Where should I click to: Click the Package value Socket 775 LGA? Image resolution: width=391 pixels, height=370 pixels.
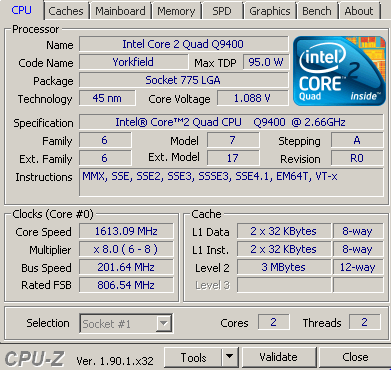pos(184,80)
